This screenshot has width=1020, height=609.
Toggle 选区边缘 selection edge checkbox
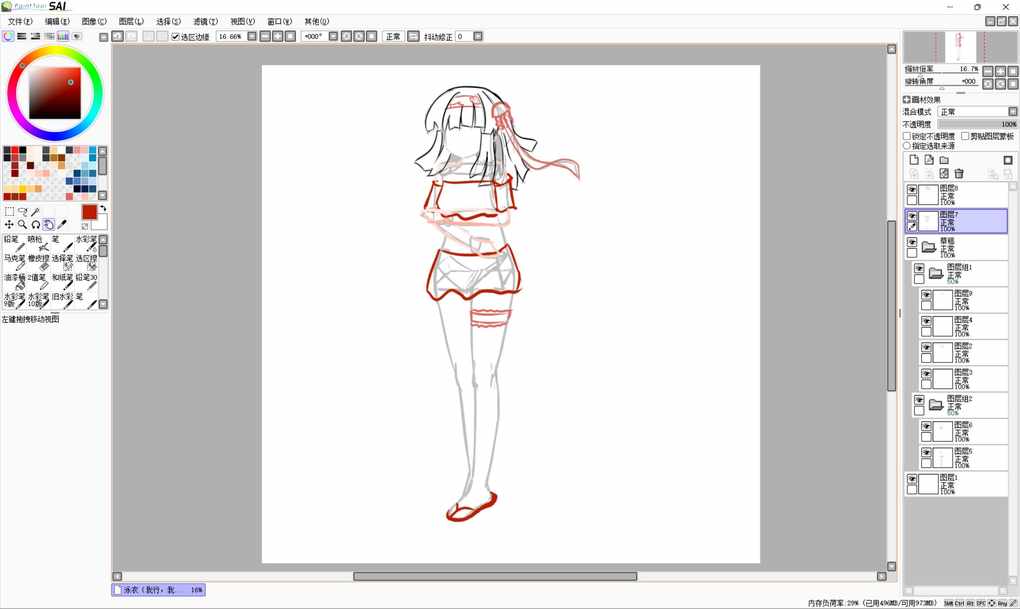(x=175, y=36)
